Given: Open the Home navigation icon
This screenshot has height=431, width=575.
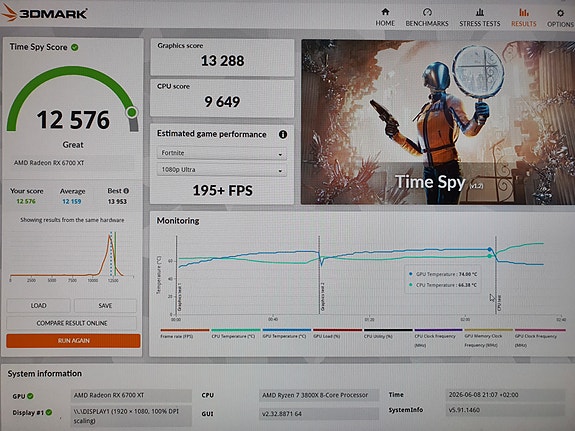Looking at the screenshot, I should coord(385,12).
